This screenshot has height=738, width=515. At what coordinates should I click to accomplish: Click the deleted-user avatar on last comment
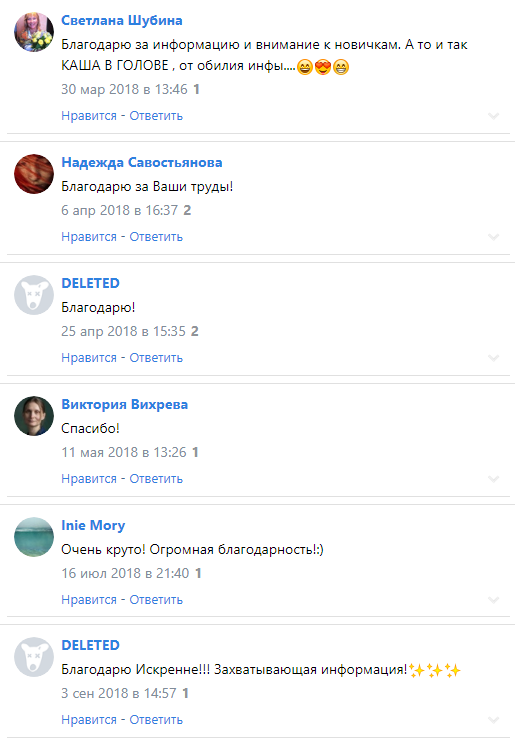coord(34,657)
